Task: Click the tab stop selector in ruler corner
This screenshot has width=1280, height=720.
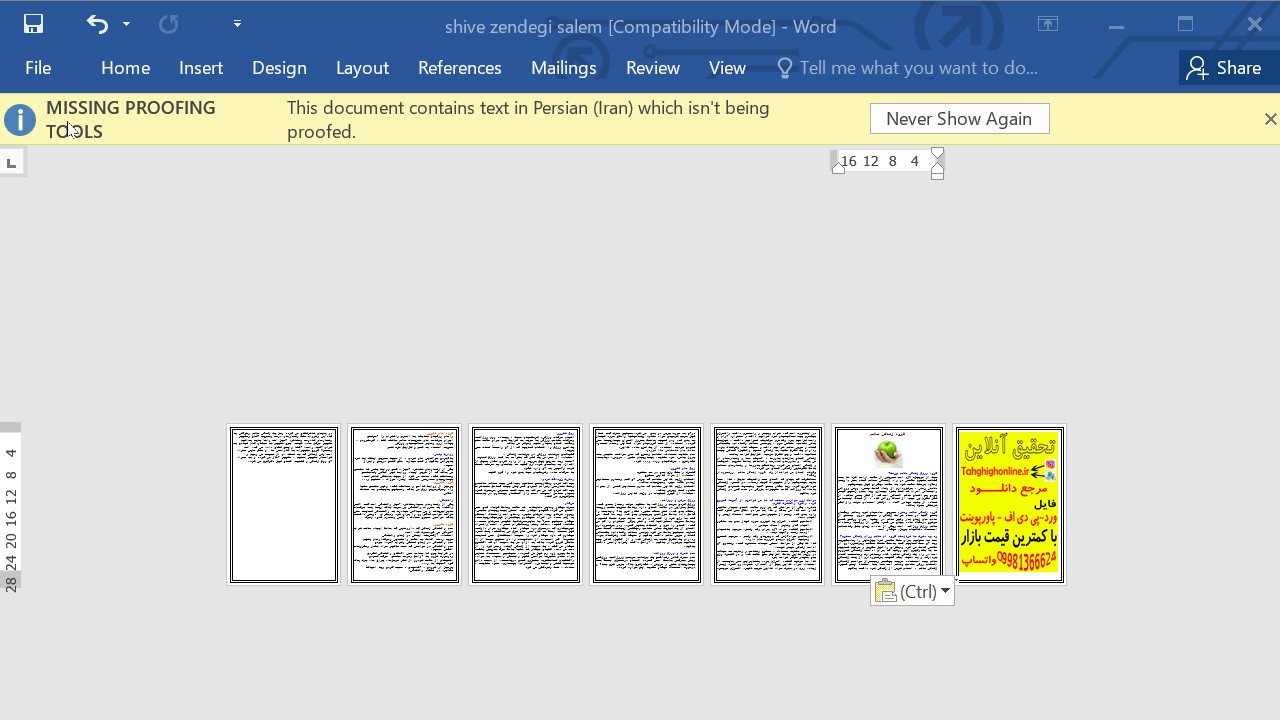Action: coord(11,162)
